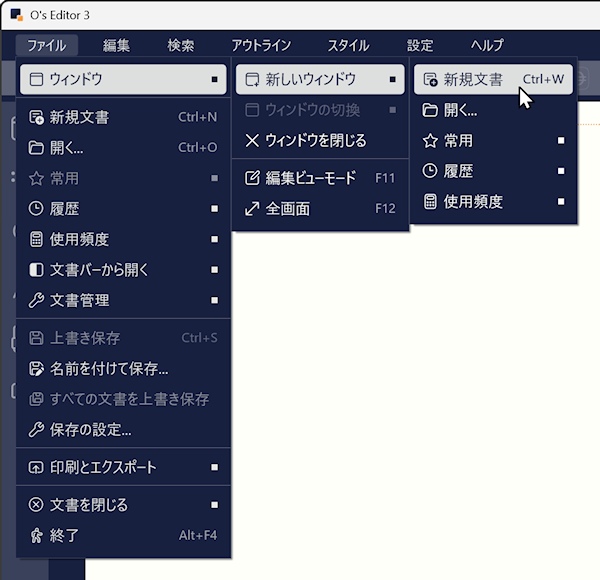Open the ヘルプ menu
Viewport: 600px width, 580px height.
(487, 45)
